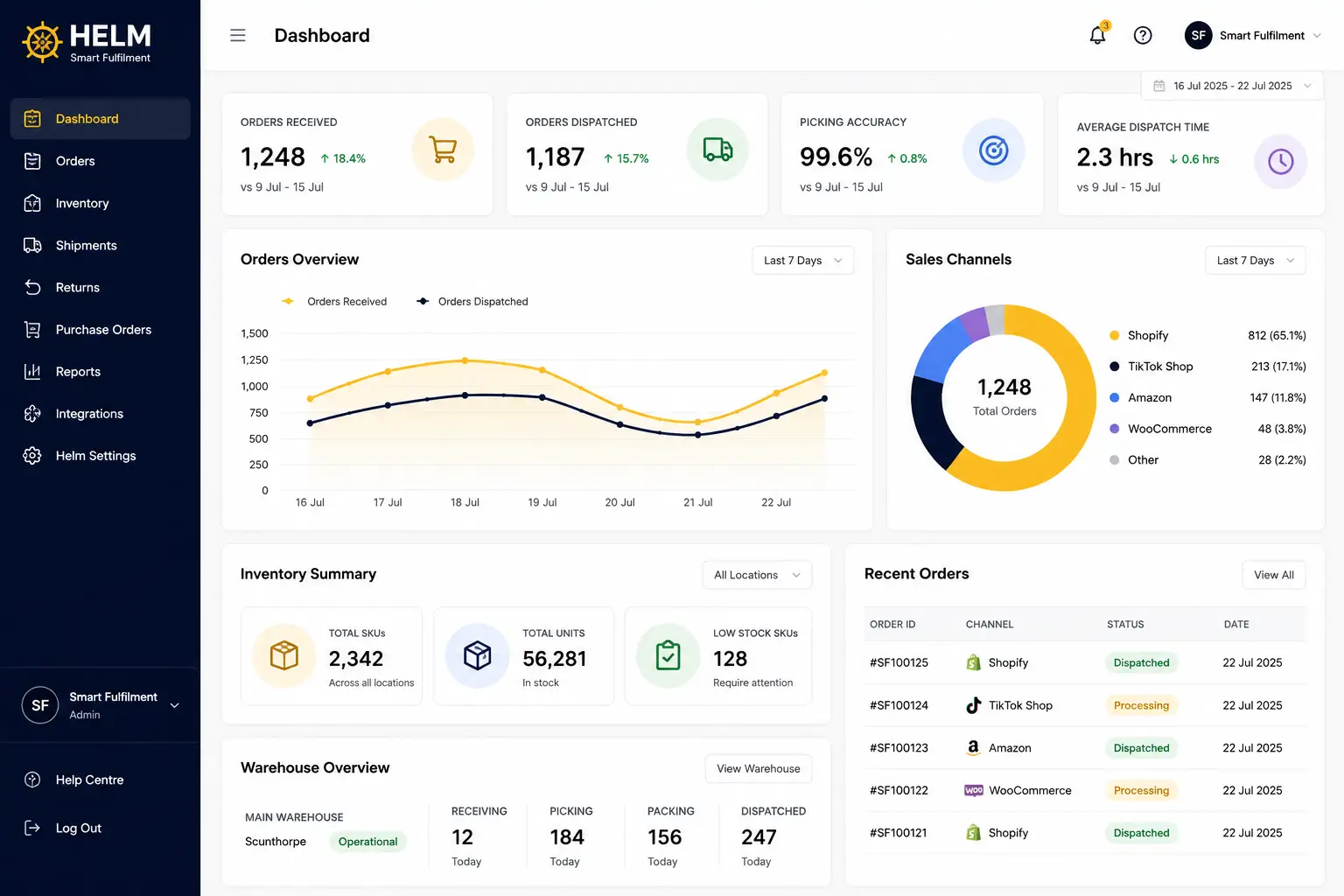Click the STATUS column header
This screenshot has height=896, width=1344.
(1125, 625)
